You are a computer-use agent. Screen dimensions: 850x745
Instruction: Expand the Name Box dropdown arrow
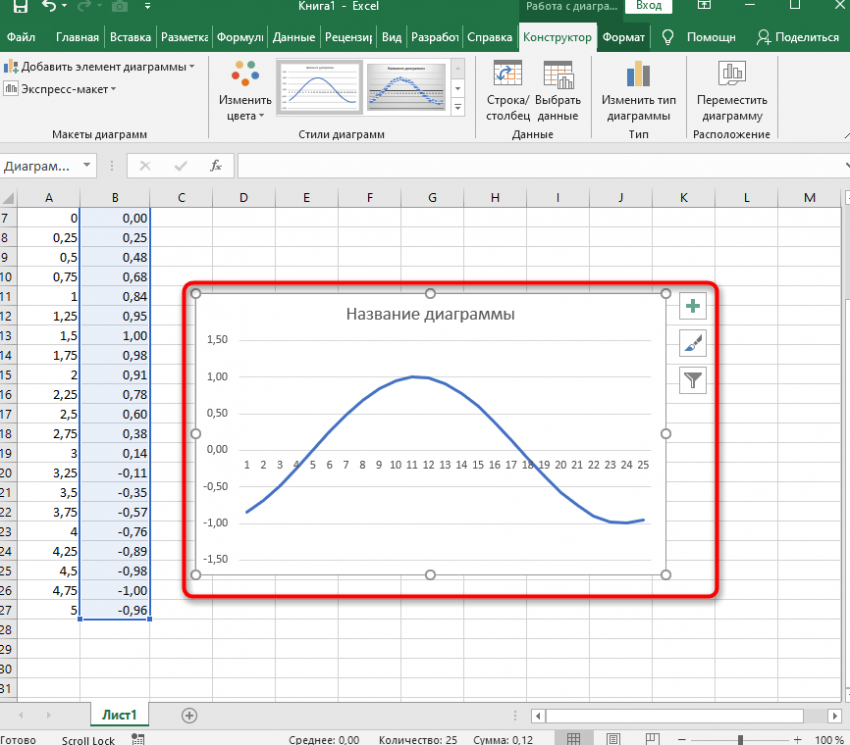point(87,166)
